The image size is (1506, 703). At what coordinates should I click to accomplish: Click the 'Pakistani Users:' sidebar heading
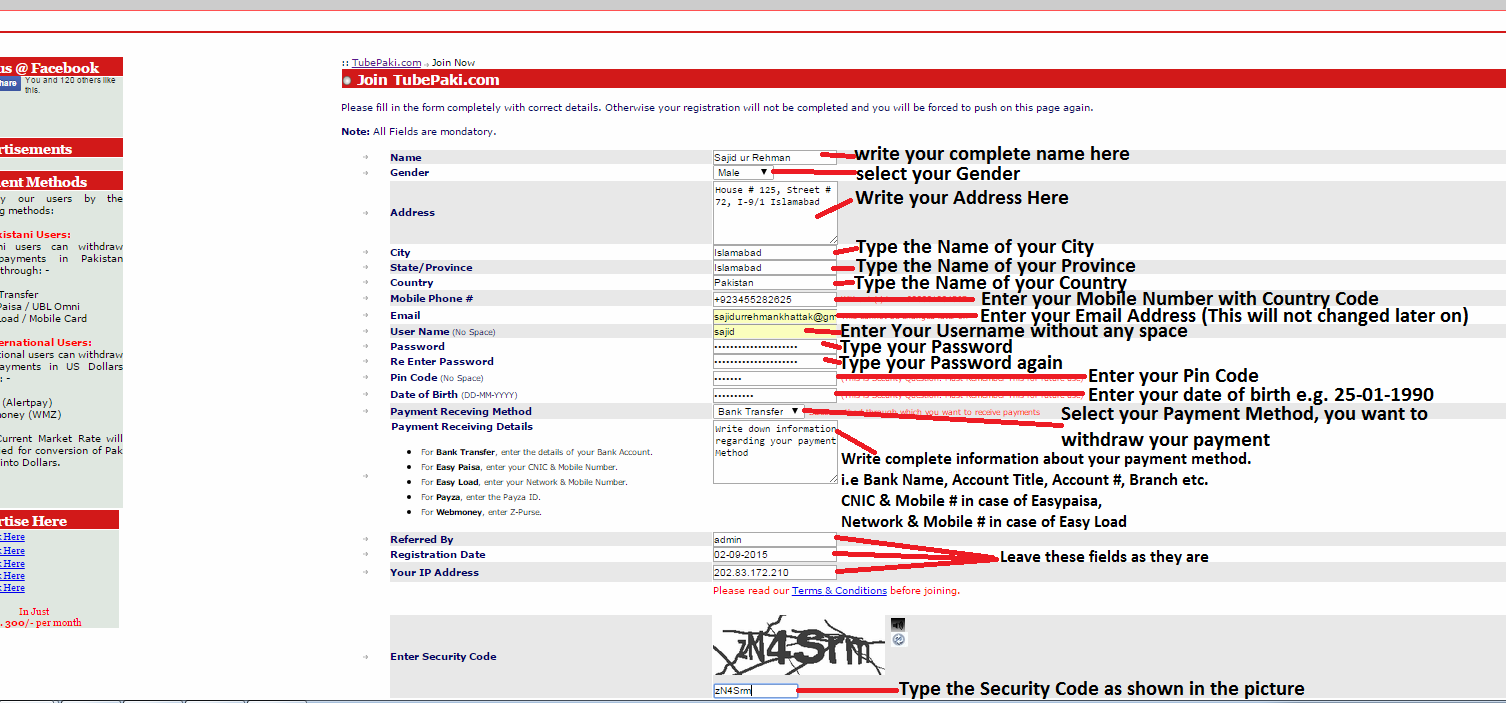35,235
